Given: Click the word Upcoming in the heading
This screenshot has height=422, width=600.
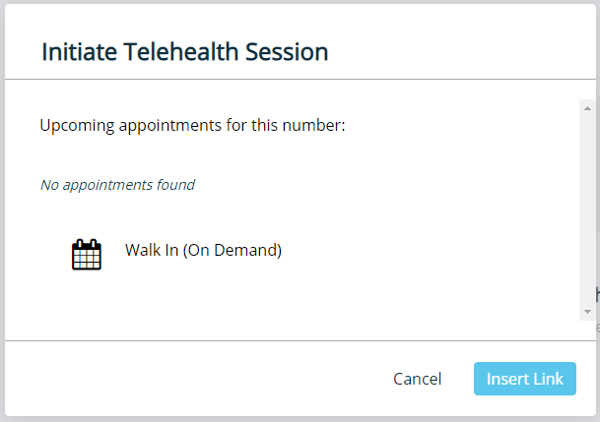Looking at the screenshot, I should (75, 126).
